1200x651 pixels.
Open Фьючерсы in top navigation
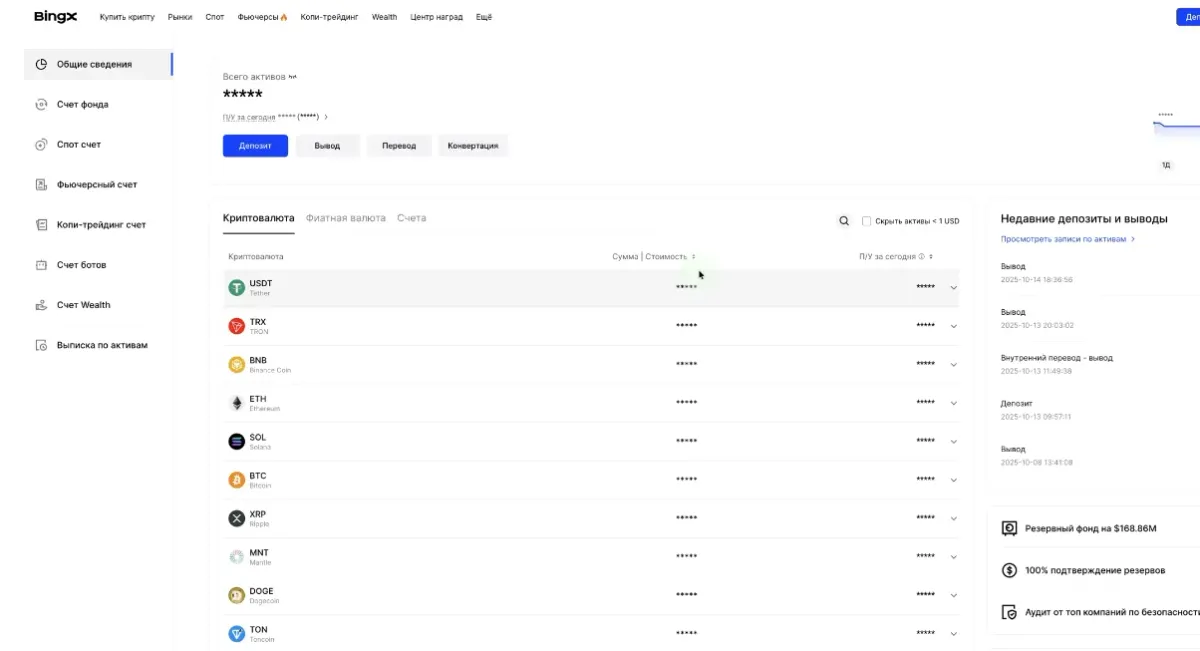262,17
